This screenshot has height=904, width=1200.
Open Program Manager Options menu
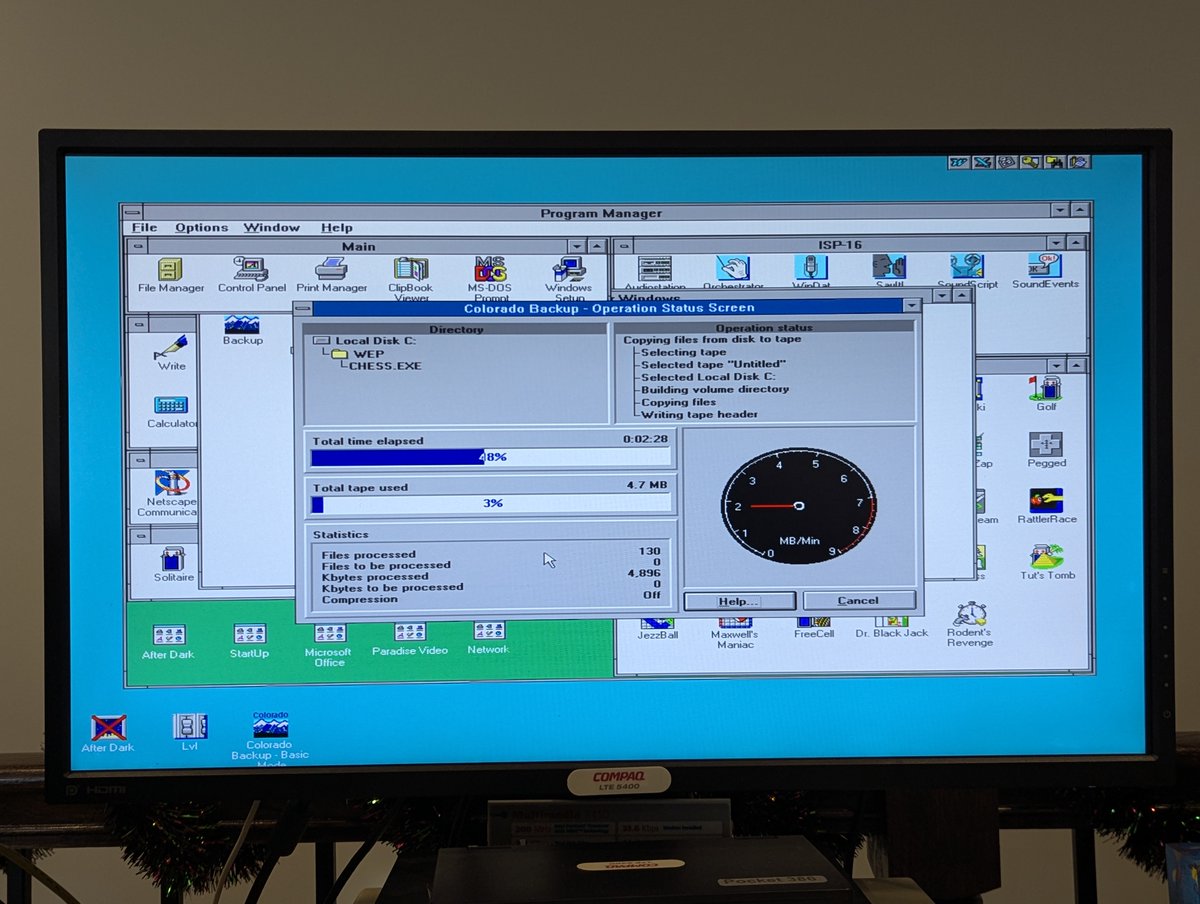pos(202,227)
